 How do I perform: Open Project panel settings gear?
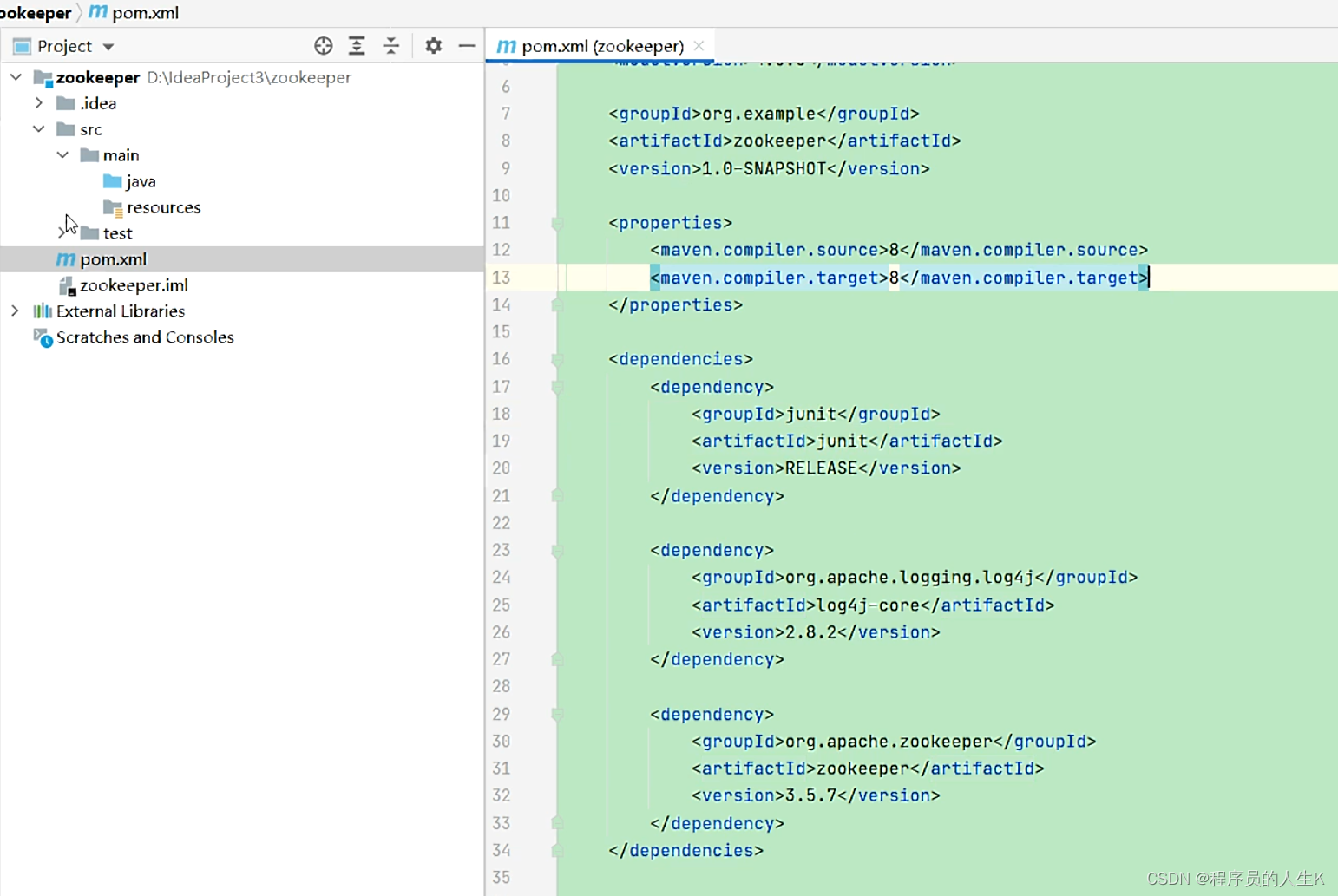click(x=433, y=46)
